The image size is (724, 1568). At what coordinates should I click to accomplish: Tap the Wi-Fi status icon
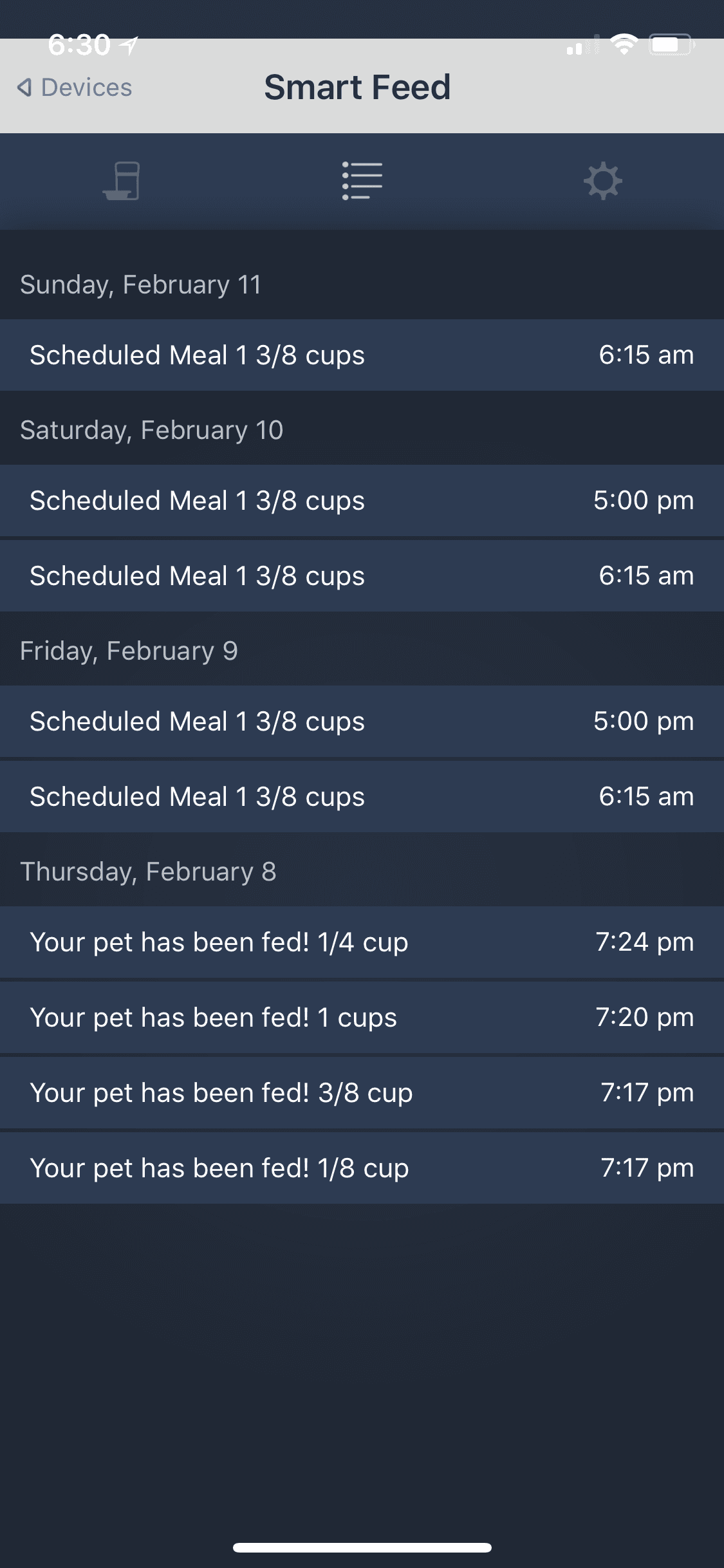[624, 45]
